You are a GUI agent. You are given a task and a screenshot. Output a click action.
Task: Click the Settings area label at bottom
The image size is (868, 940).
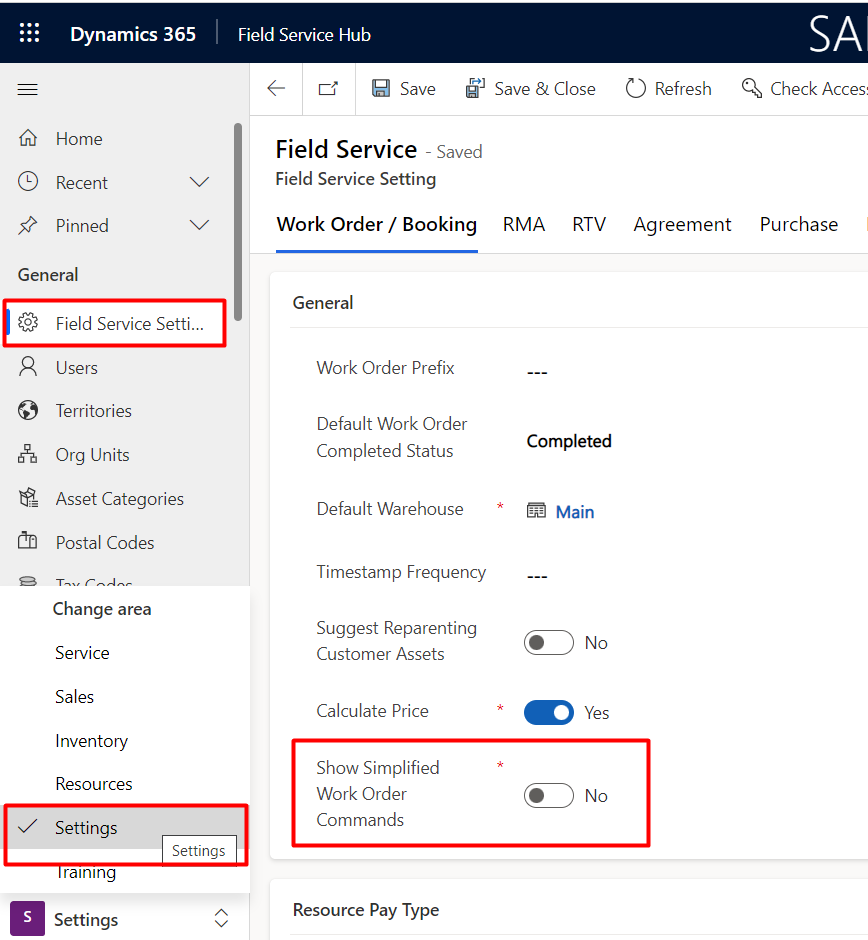pyautogui.click(x=86, y=919)
